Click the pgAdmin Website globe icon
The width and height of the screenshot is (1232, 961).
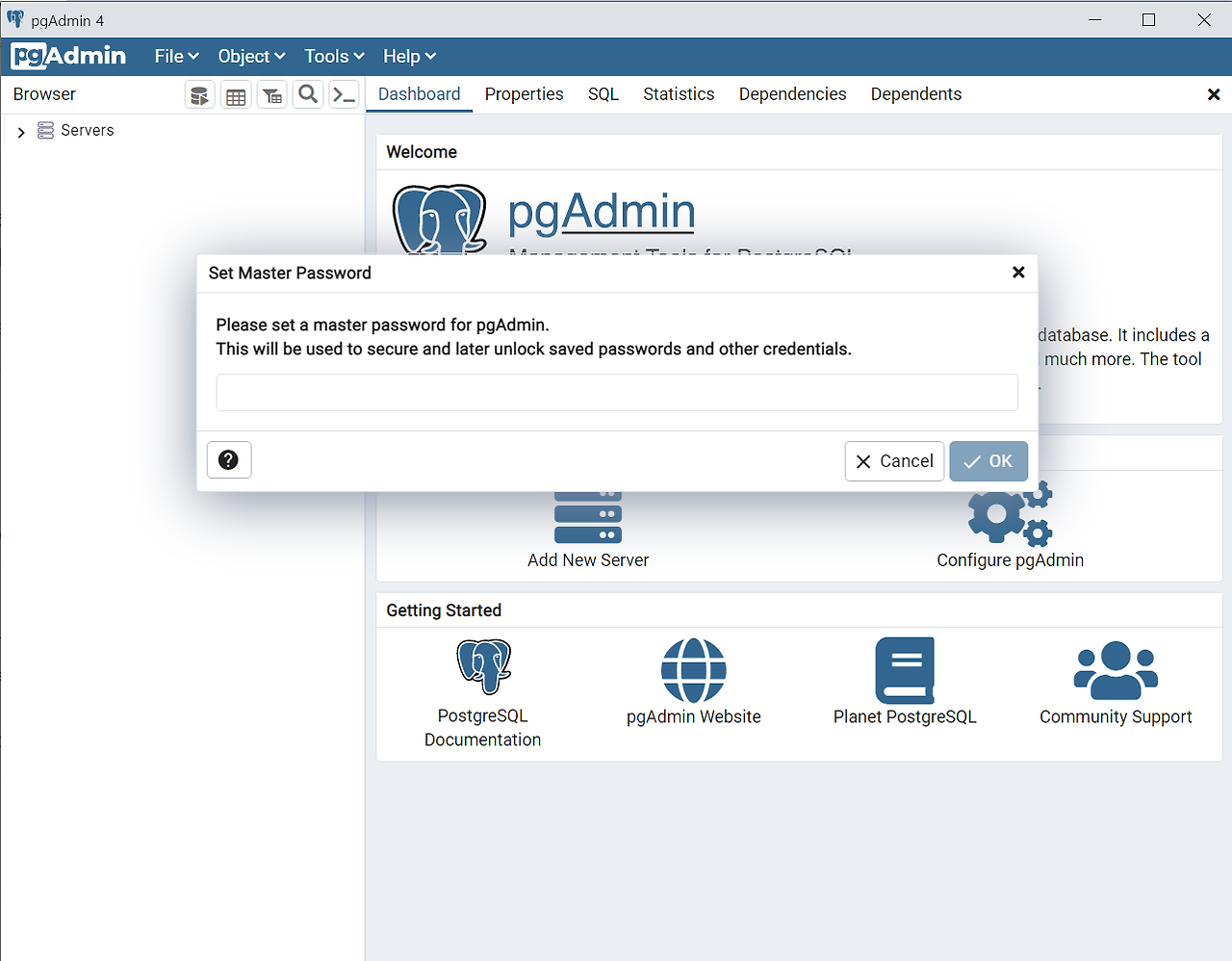694,670
